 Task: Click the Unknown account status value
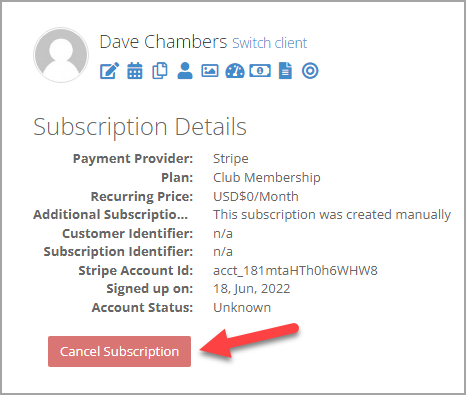pyautogui.click(x=242, y=307)
